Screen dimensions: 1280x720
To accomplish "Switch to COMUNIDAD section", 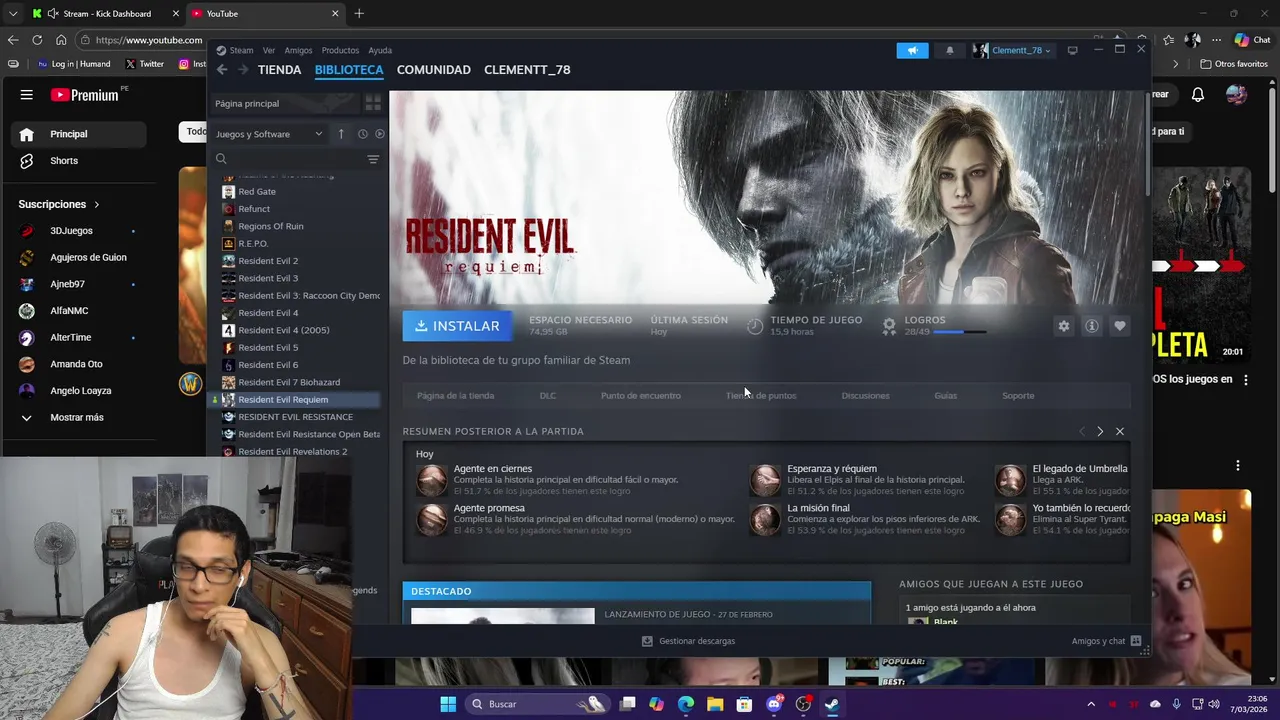I will click(x=434, y=70).
